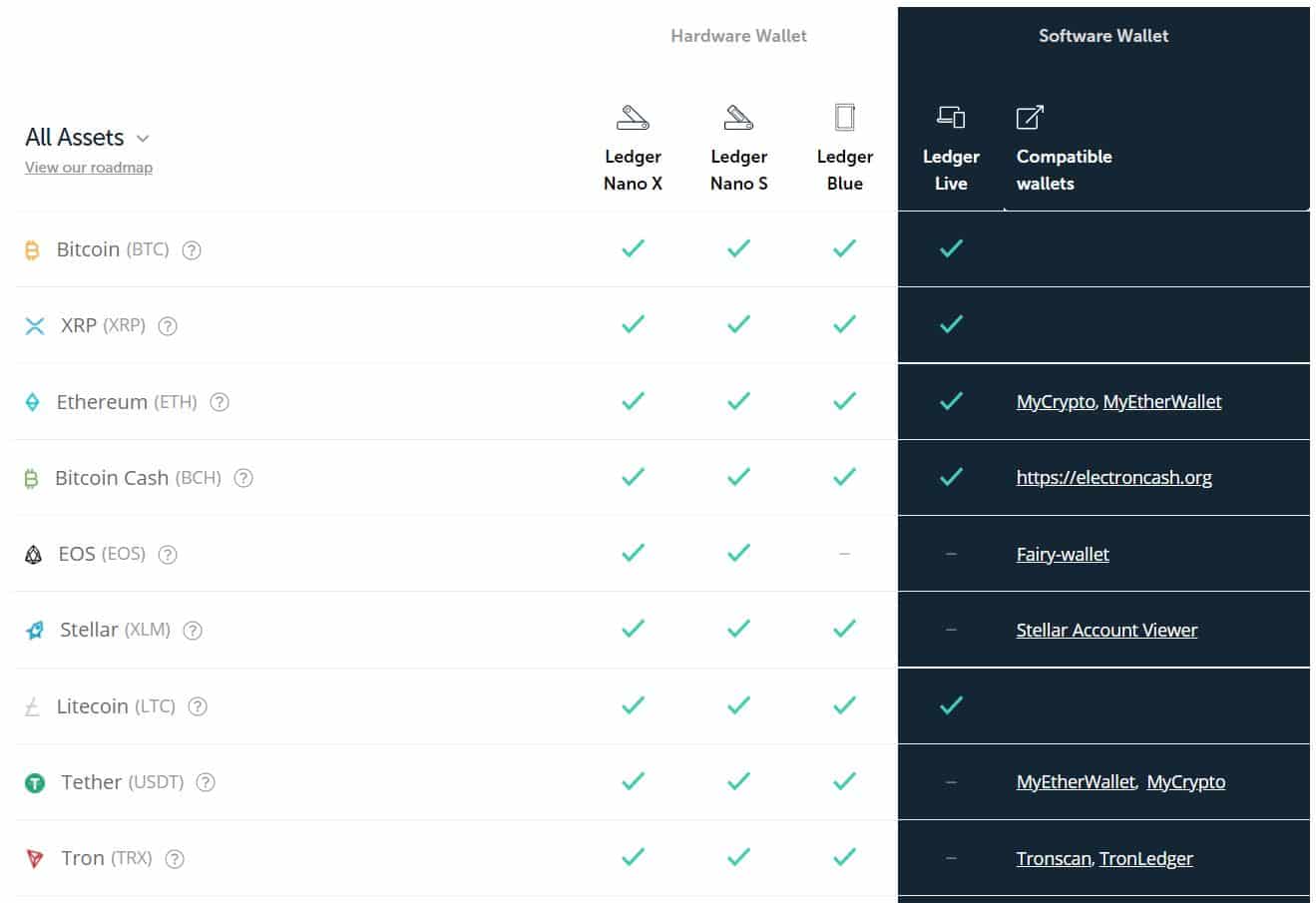This screenshot has height=903, width=1316.
Task: Open the Fairy-wallet link
Action: (x=1063, y=555)
